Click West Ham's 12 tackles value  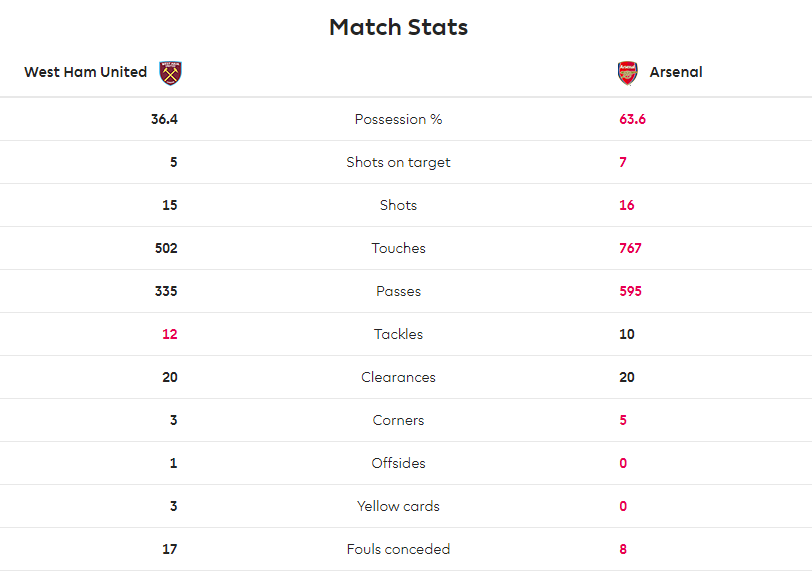[x=170, y=334]
